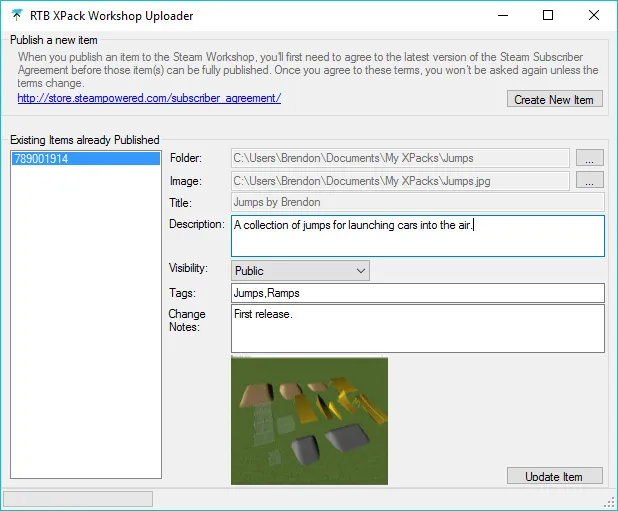Minimize the Workshop Uploader window
Screen dimensions: 618x511
(503, 16)
